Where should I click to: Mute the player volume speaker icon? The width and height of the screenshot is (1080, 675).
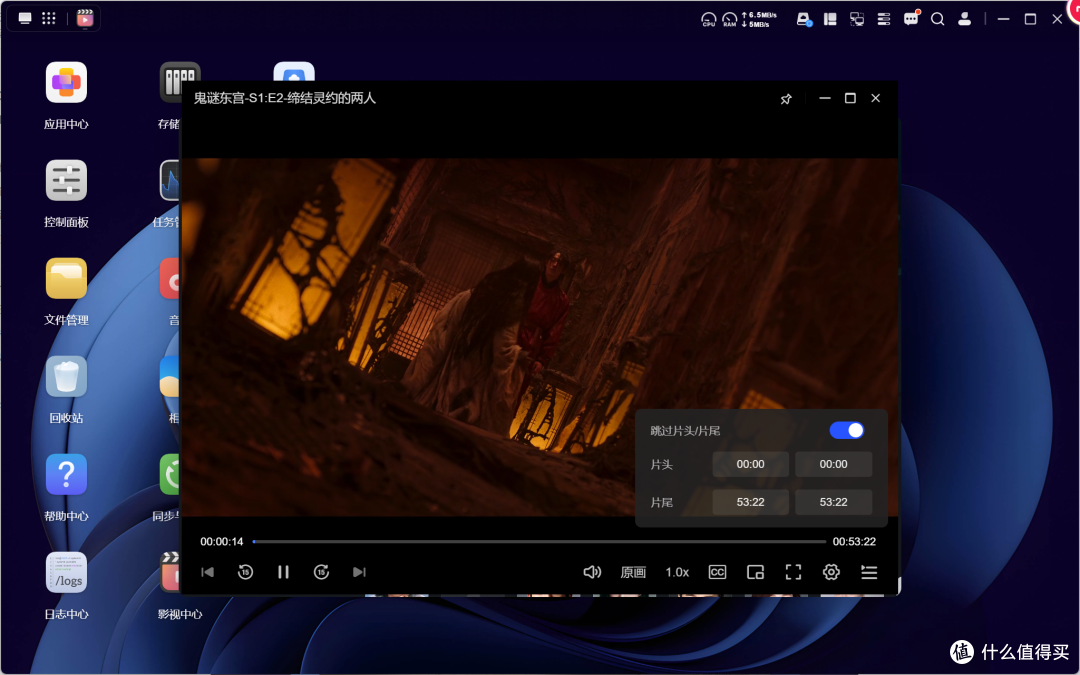pos(592,572)
